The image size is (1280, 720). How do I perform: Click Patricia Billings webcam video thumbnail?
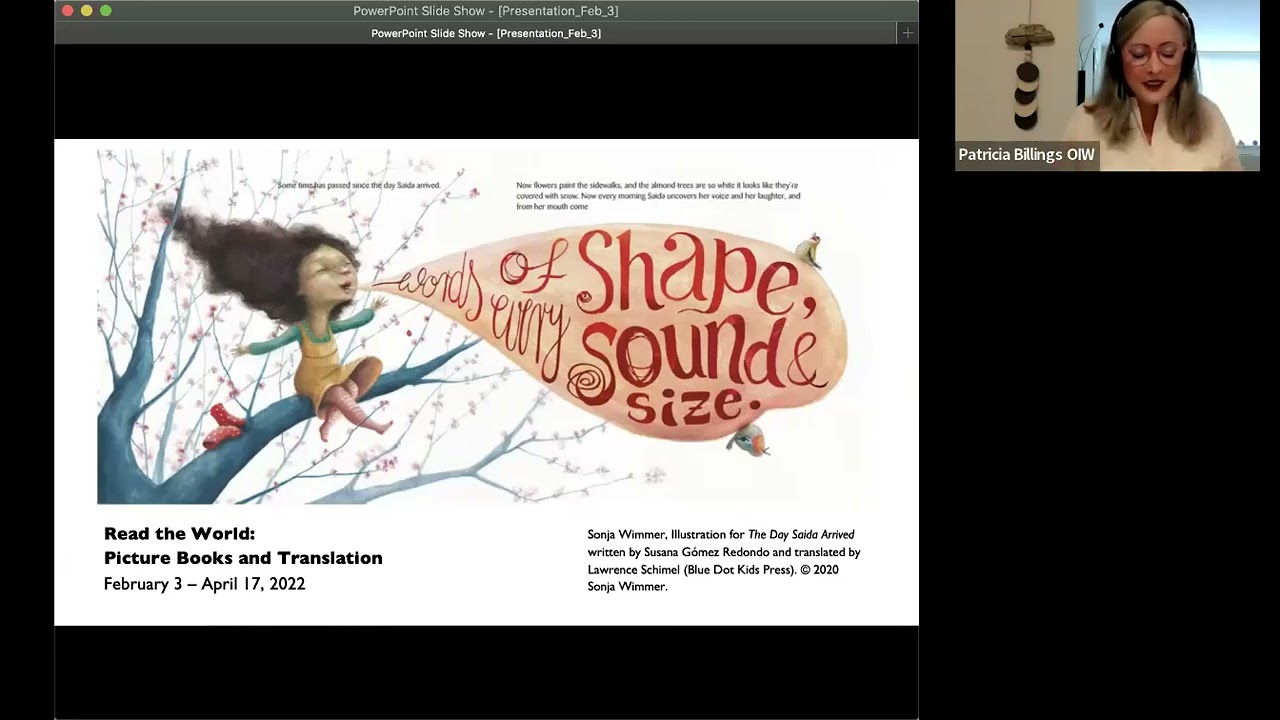click(1107, 85)
